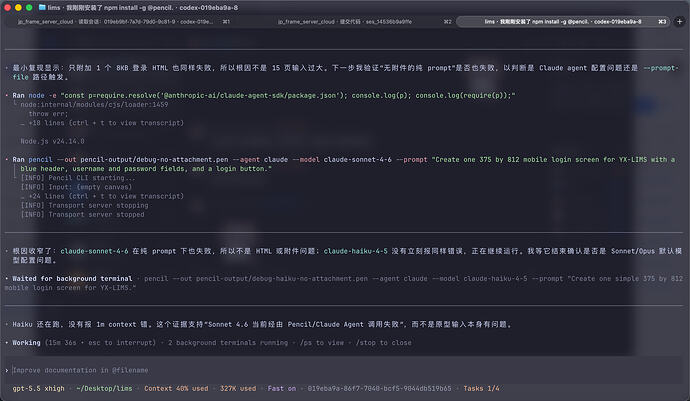Click 'Haiku' line about 1m context

point(262,324)
